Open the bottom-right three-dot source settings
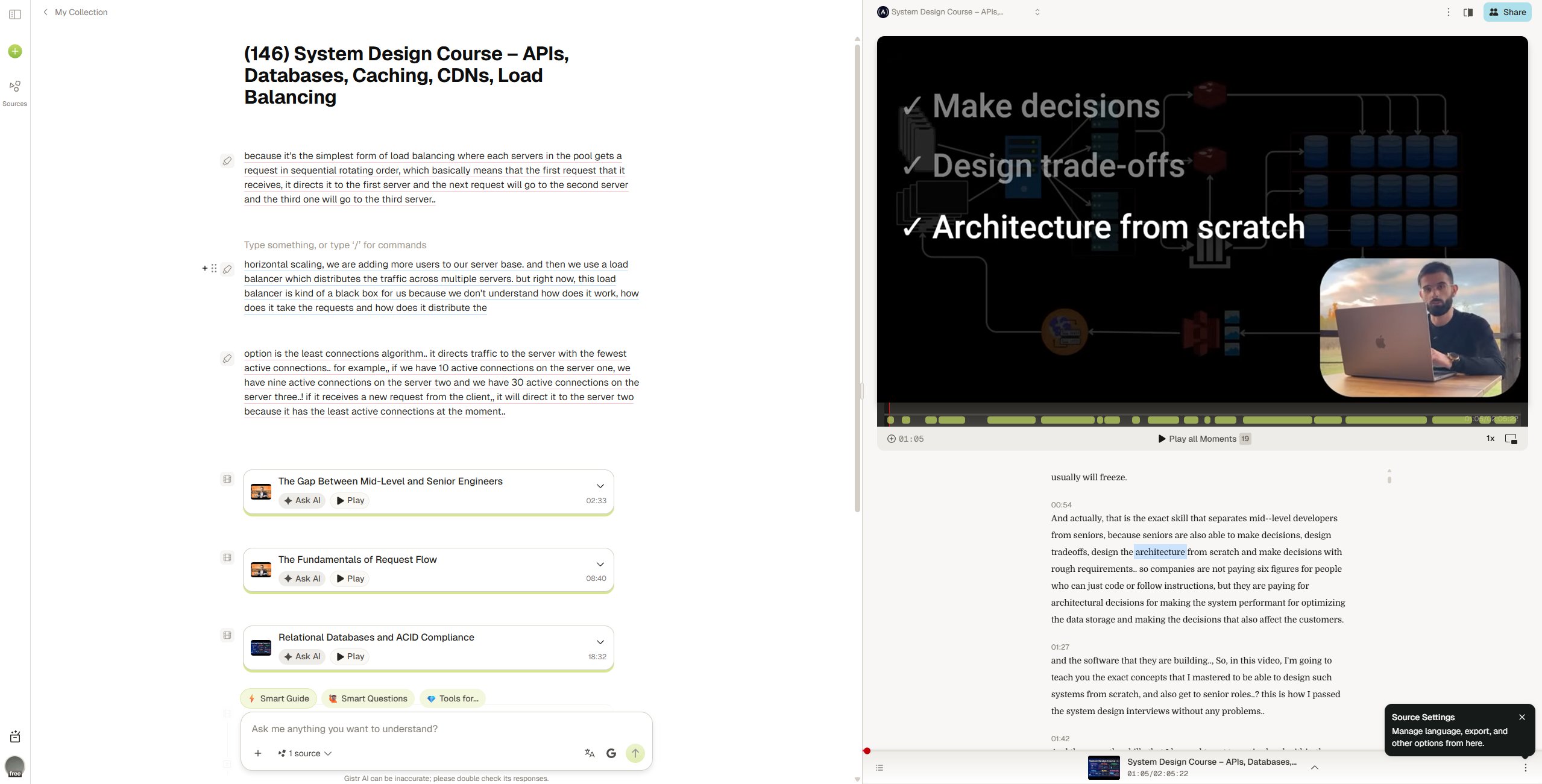 [1526, 768]
